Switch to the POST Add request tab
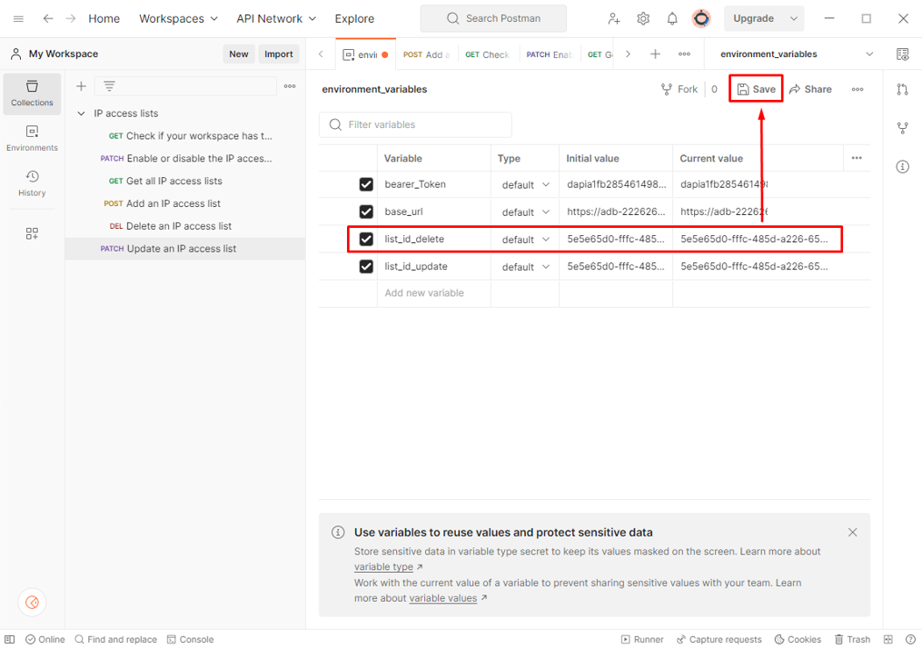 click(x=426, y=55)
